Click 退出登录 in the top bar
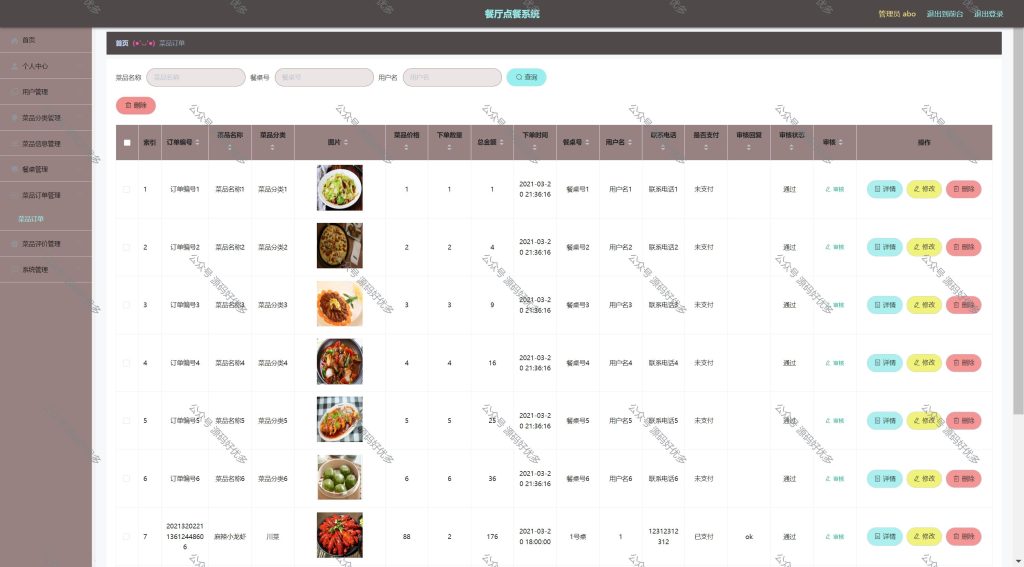This screenshot has width=1024, height=567. point(988,14)
